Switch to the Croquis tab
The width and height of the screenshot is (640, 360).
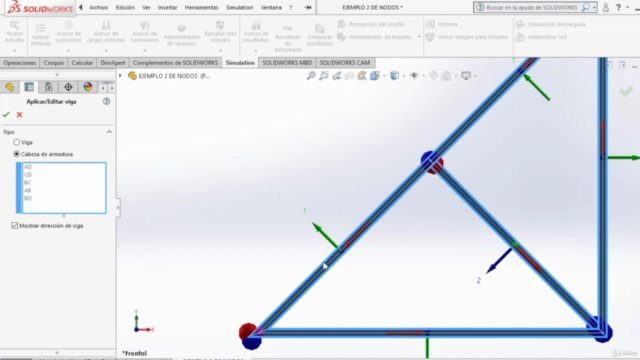(x=54, y=62)
